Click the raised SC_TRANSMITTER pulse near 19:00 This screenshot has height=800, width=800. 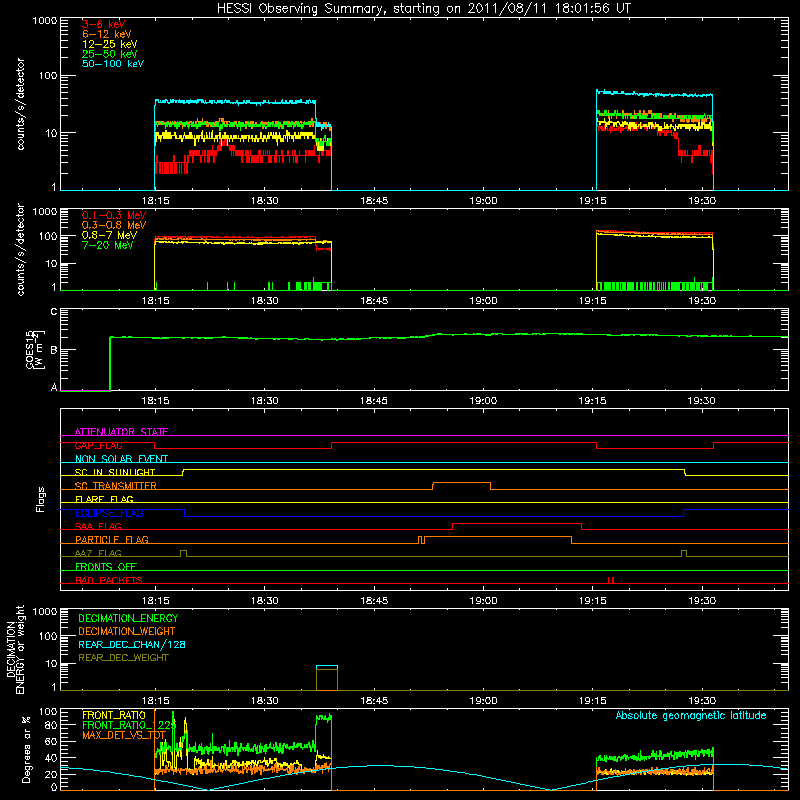coord(462,483)
